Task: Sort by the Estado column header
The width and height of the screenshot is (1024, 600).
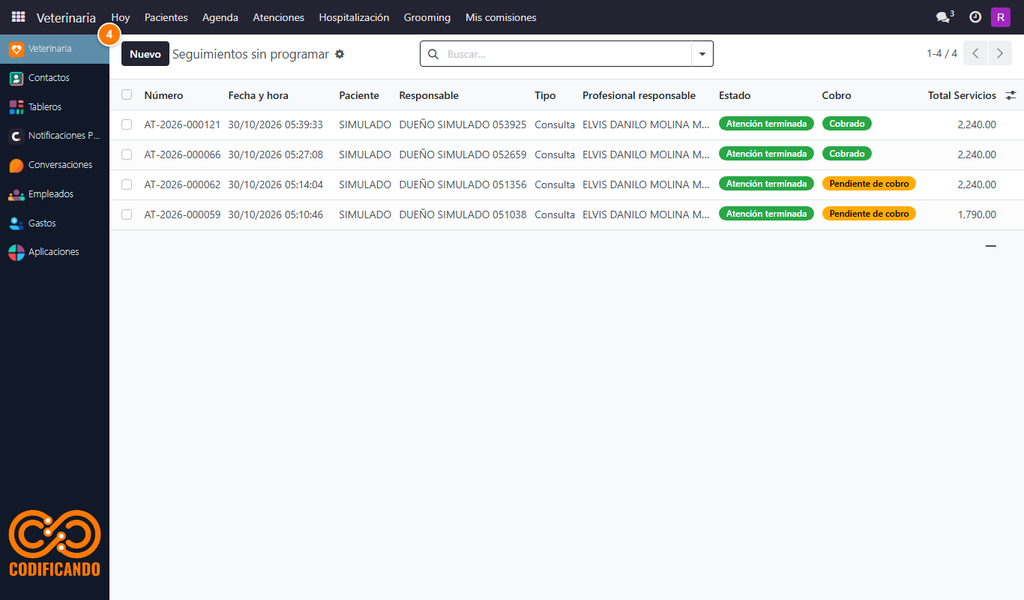Action: tap(735, 95)
